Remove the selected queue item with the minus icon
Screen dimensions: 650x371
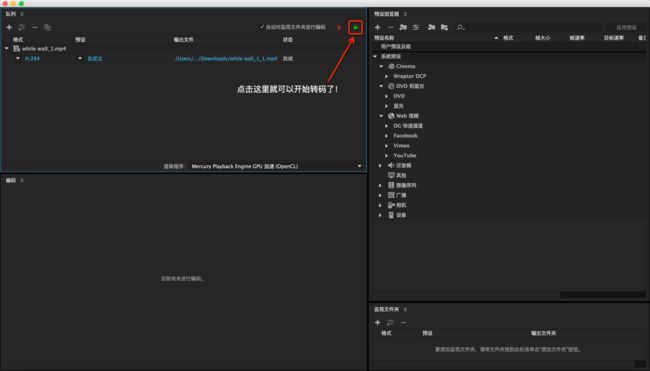35,27
